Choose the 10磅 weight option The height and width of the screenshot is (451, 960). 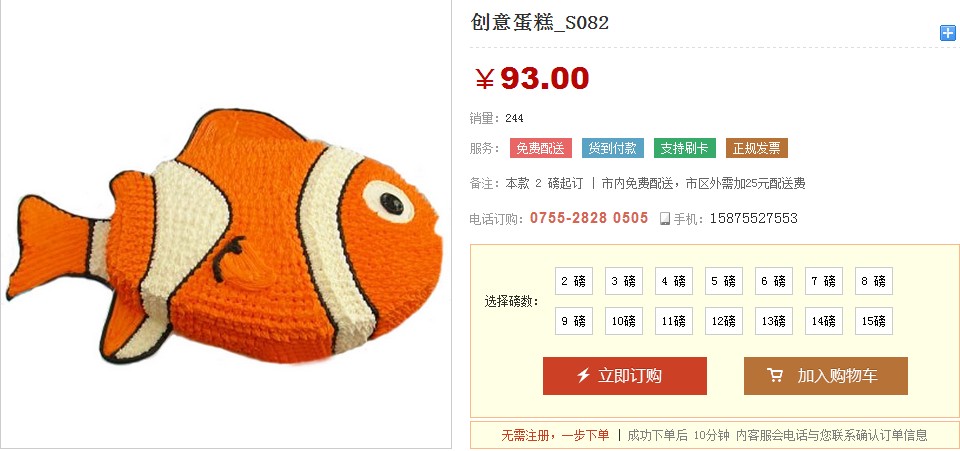coord(624,321)
